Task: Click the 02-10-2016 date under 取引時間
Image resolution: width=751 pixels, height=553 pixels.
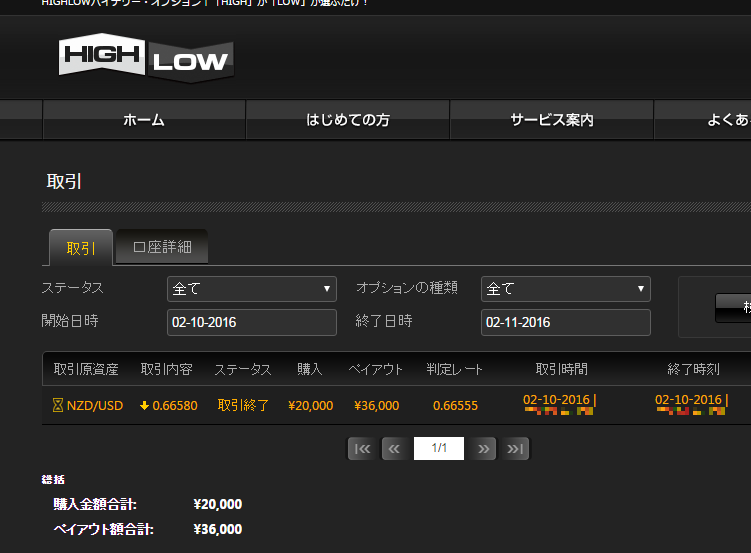Action: click(556, 399)
